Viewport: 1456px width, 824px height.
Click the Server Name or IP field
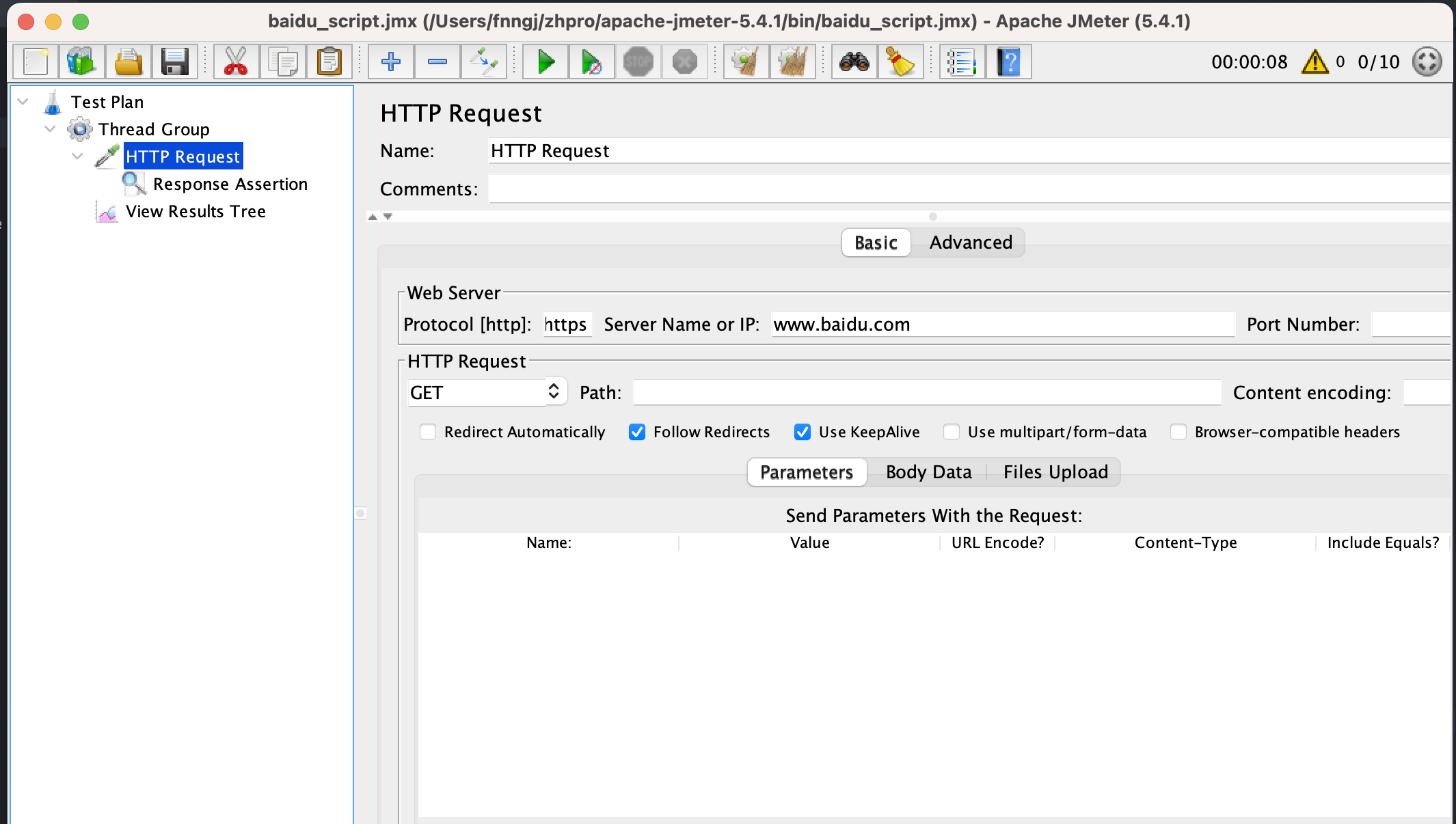tap(1003, 325)
